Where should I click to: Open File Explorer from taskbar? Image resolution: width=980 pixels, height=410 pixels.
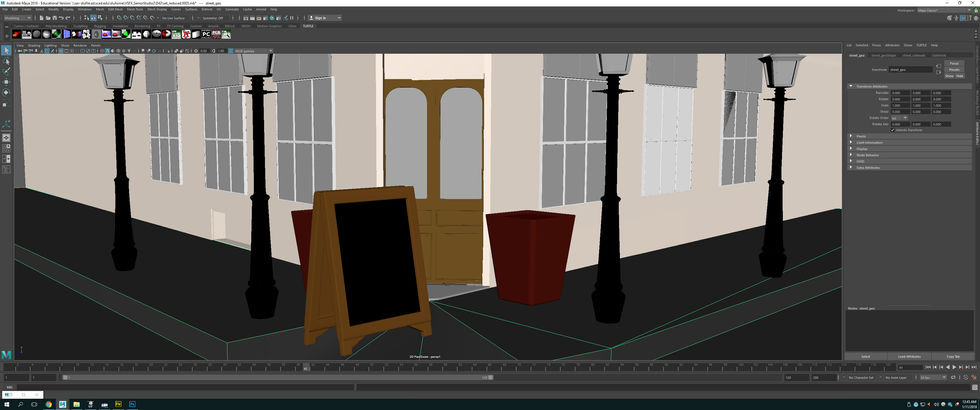pos(76,404)
